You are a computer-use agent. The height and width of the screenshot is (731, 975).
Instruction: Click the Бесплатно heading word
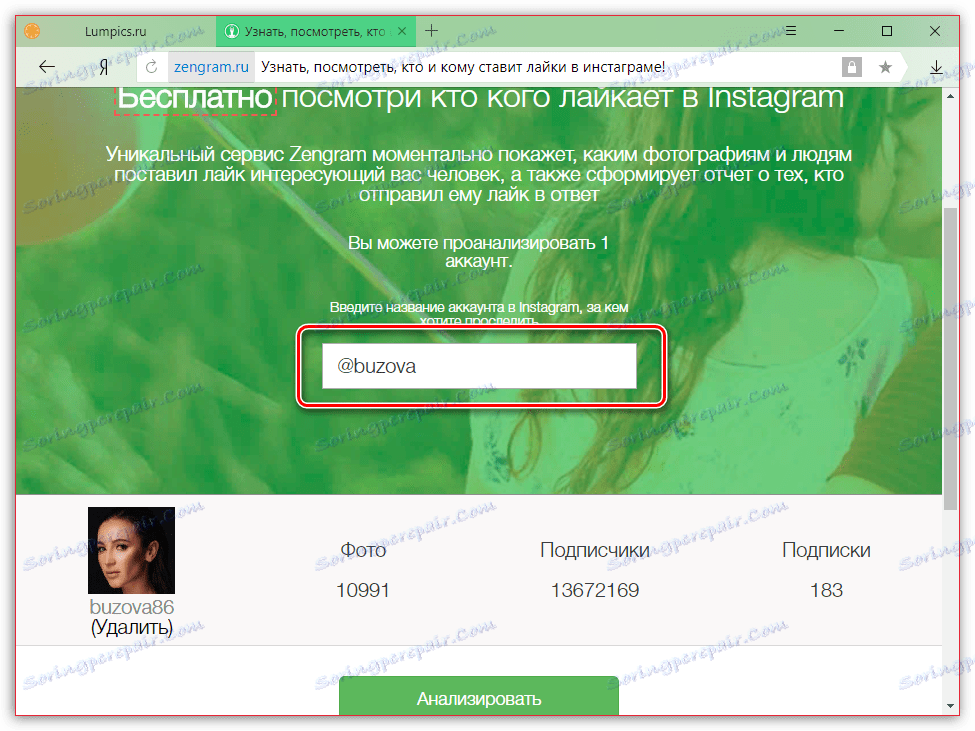[195, 98]
